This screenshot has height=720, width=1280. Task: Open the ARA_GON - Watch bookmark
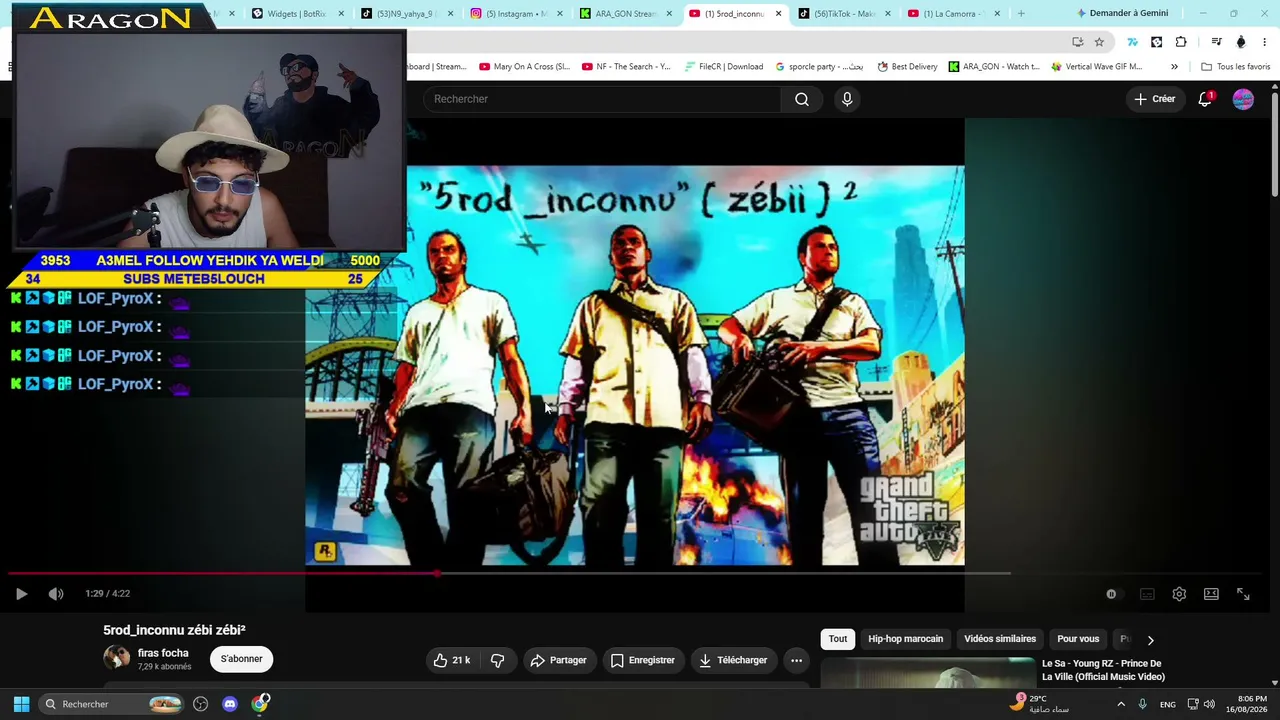994,67
